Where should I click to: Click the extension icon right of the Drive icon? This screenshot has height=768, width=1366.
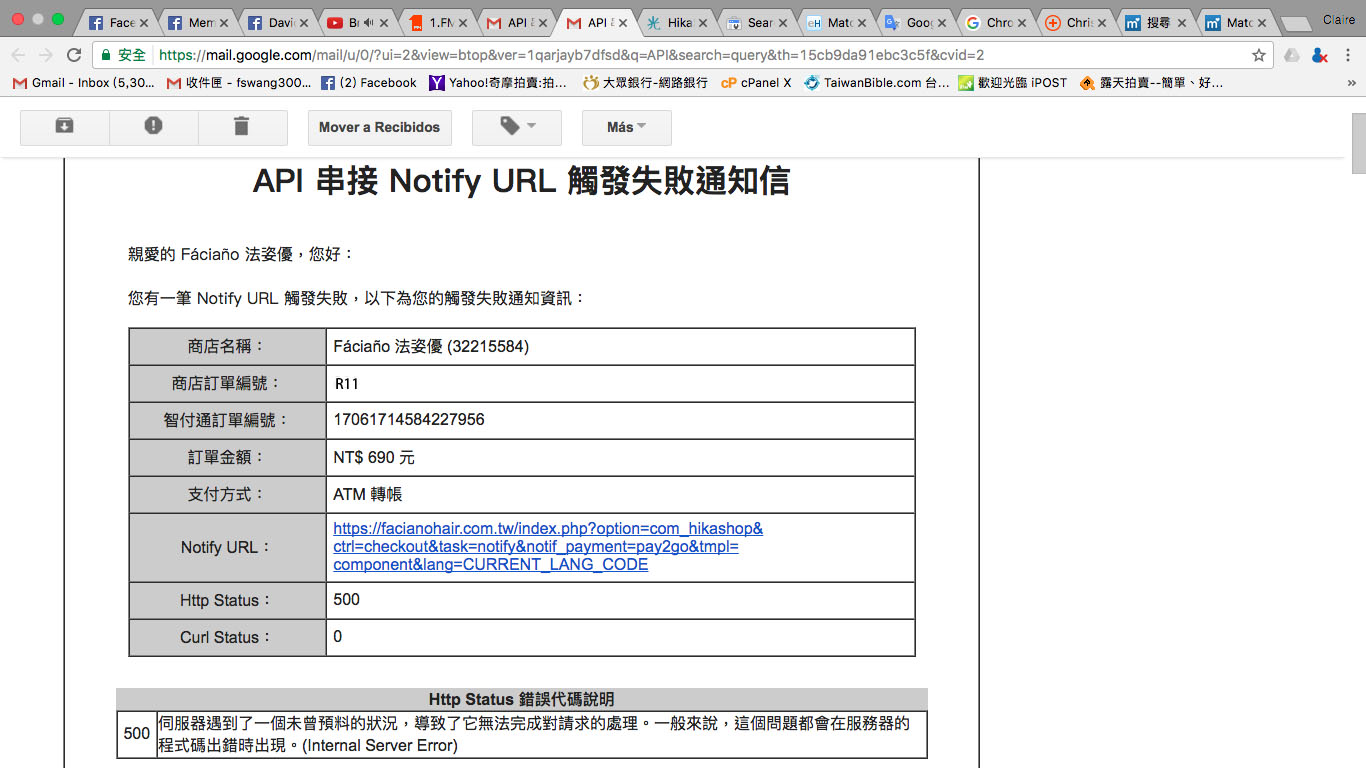click(1319, 55)
